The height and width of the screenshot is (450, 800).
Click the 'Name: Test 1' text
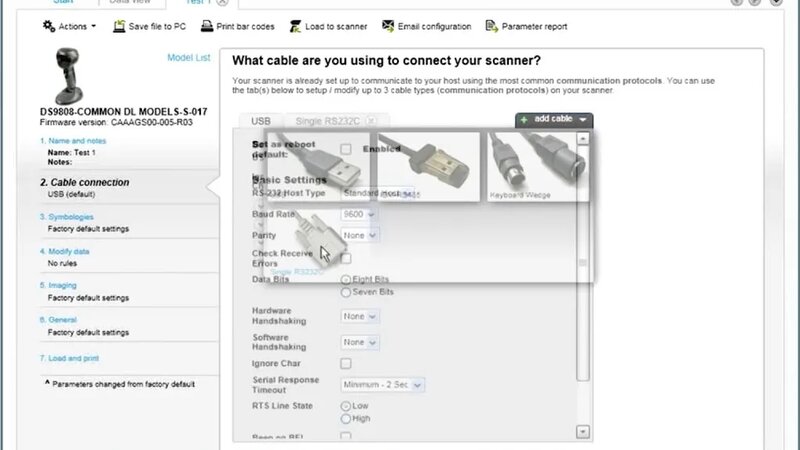click(71, 153)
